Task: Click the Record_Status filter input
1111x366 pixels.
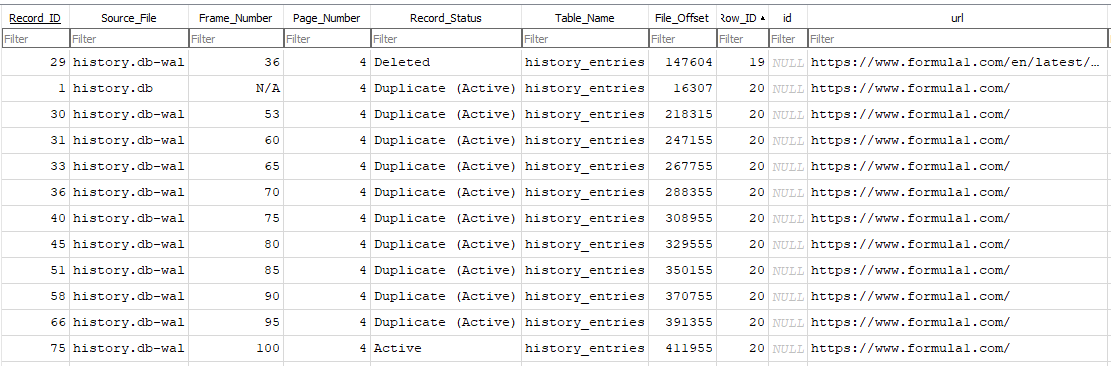Action: click(x=446, y=39)
